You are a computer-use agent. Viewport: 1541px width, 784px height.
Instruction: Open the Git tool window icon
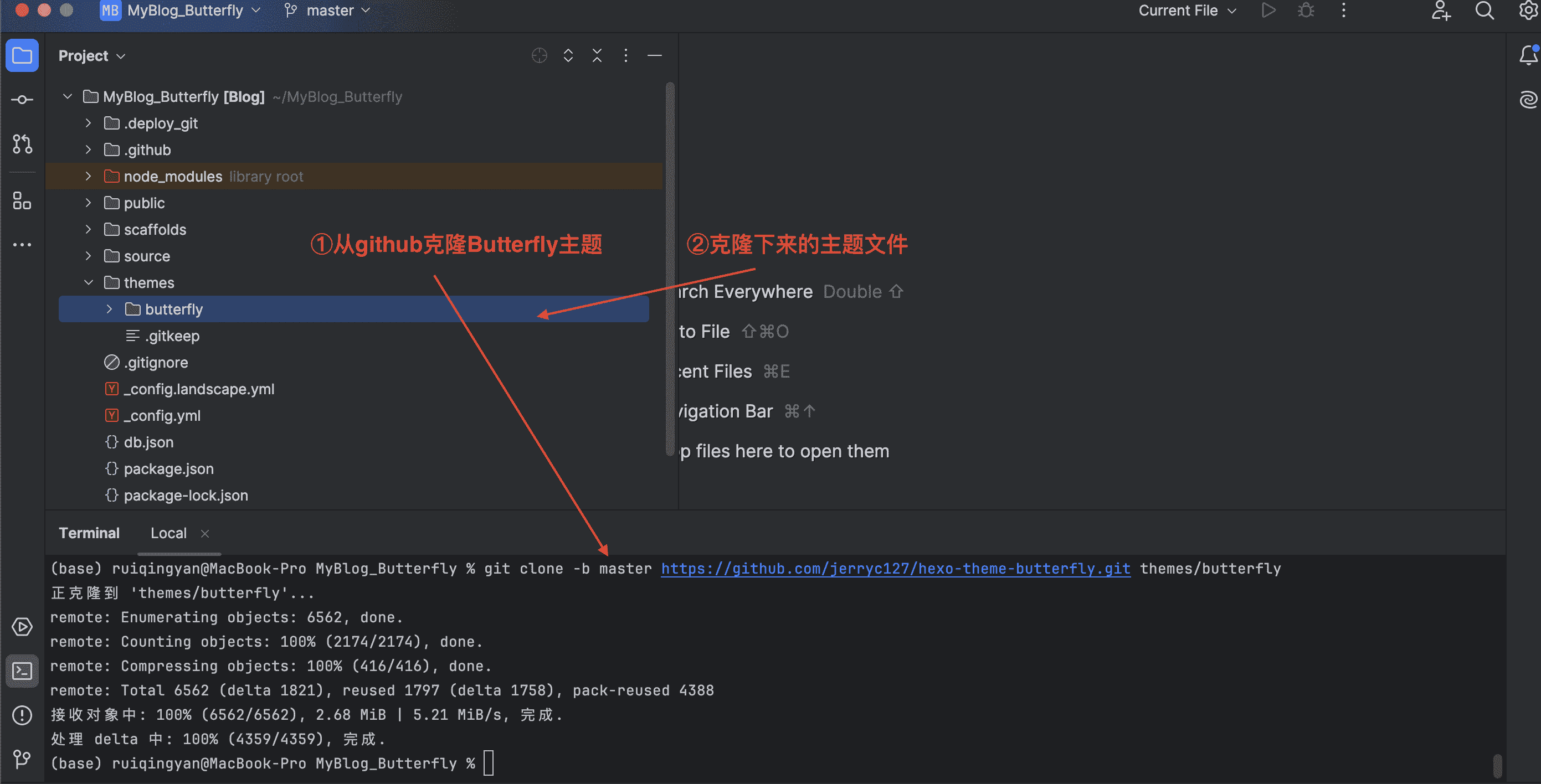click(22, 759)
